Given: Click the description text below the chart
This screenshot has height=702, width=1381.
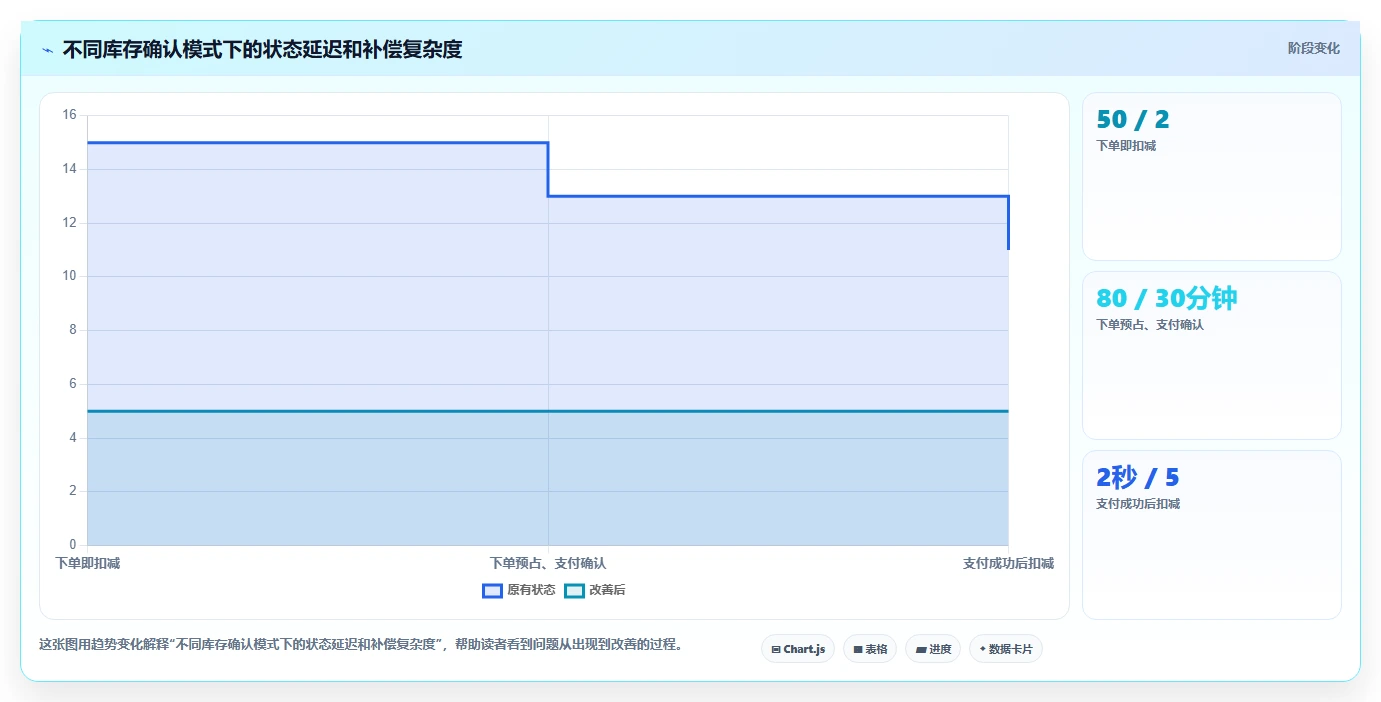Looking at the screenshot, I should (x=361, y=645).
